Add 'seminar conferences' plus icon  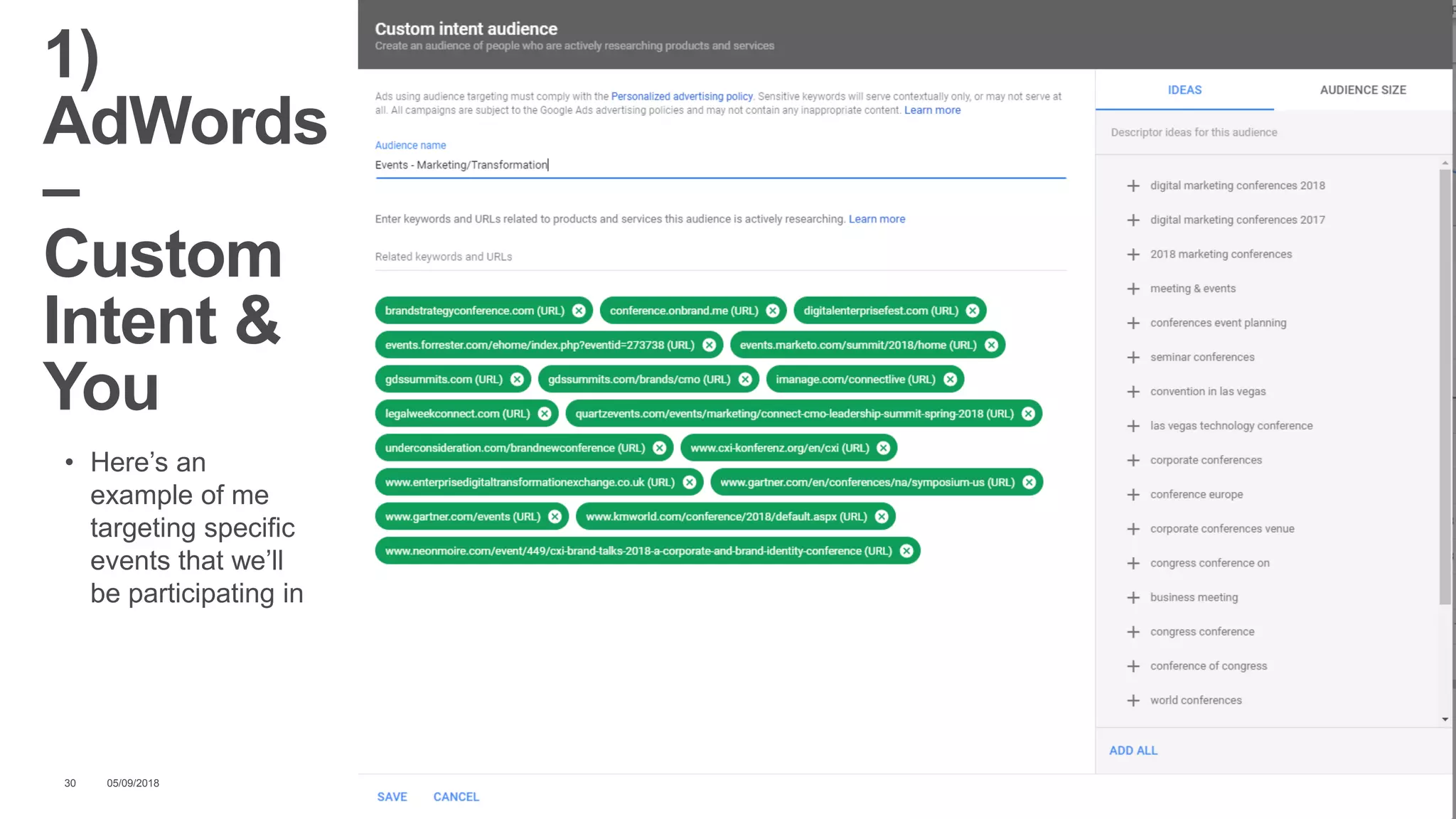pyautogui.click(x=1133, y=357)
